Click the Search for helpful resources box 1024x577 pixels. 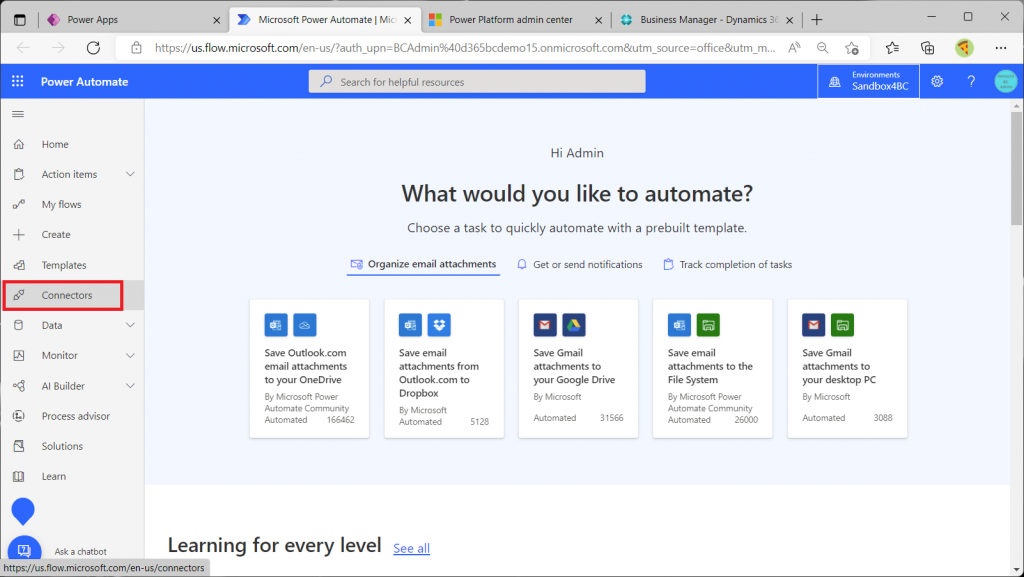[x=477, y=82]
